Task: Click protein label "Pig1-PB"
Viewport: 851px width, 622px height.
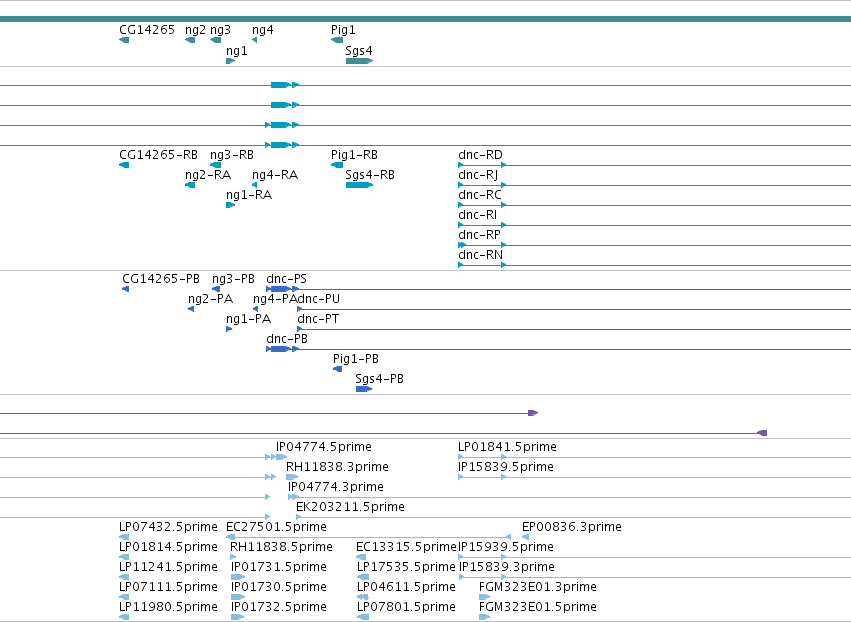Action: click(x=355, y=359)
